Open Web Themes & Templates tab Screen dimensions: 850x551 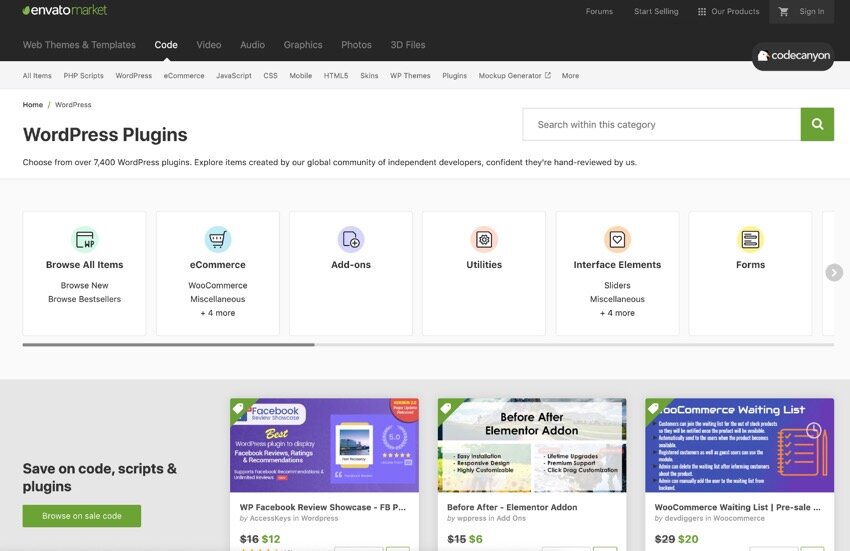click(79, 44)
